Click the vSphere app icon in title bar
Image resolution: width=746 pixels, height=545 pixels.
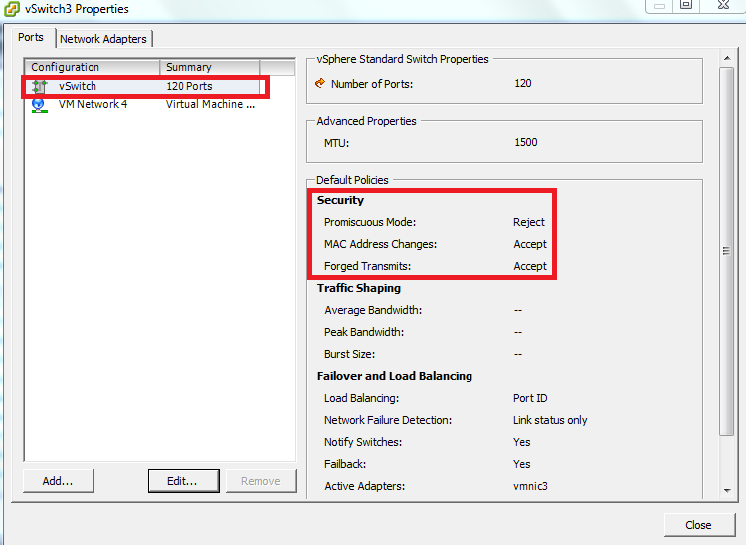click(12, 9)
